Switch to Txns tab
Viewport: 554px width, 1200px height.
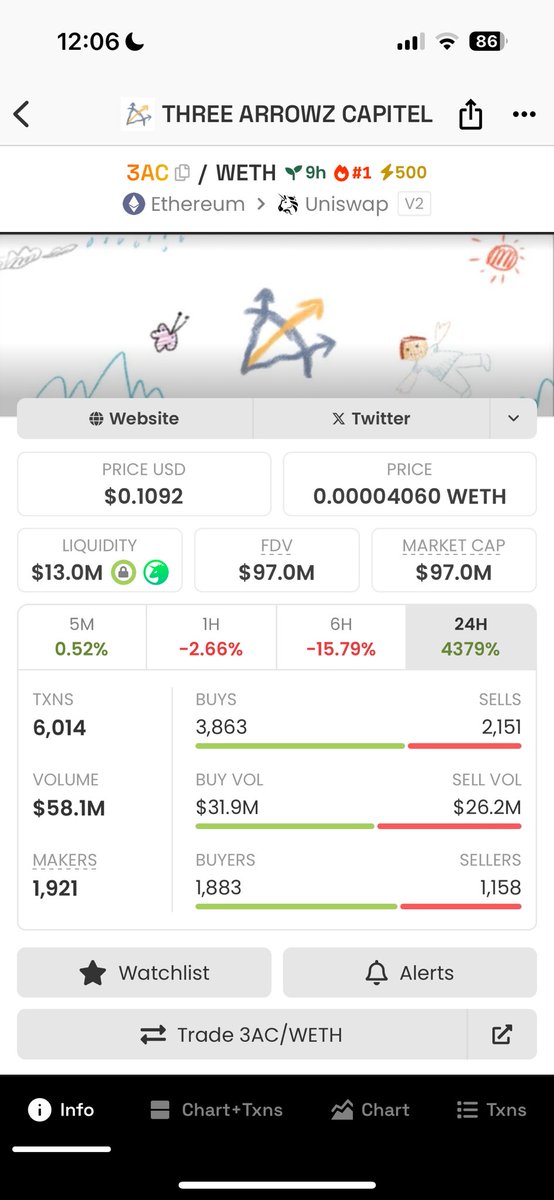[491, 1110]
